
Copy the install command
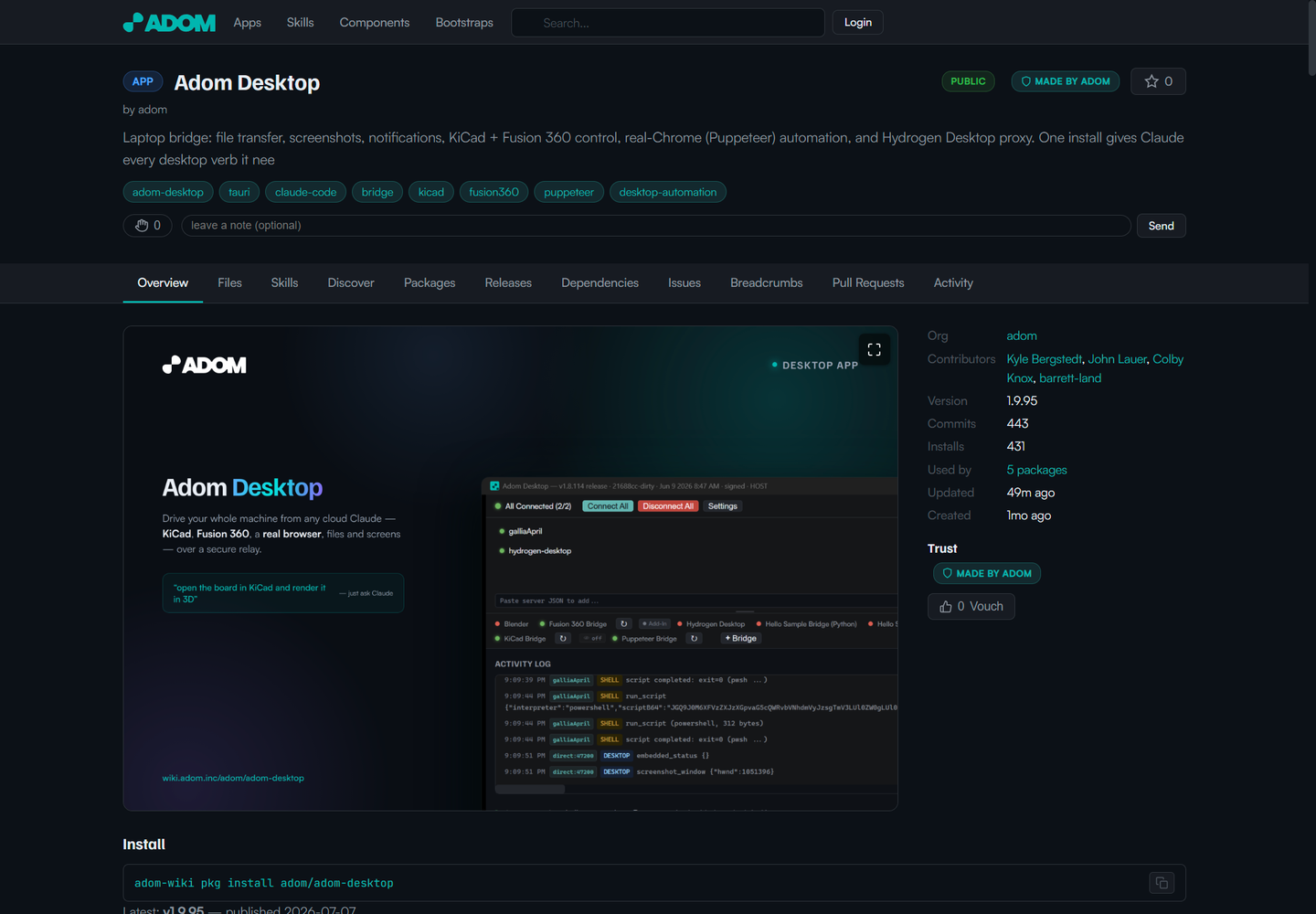(1162, 883)
